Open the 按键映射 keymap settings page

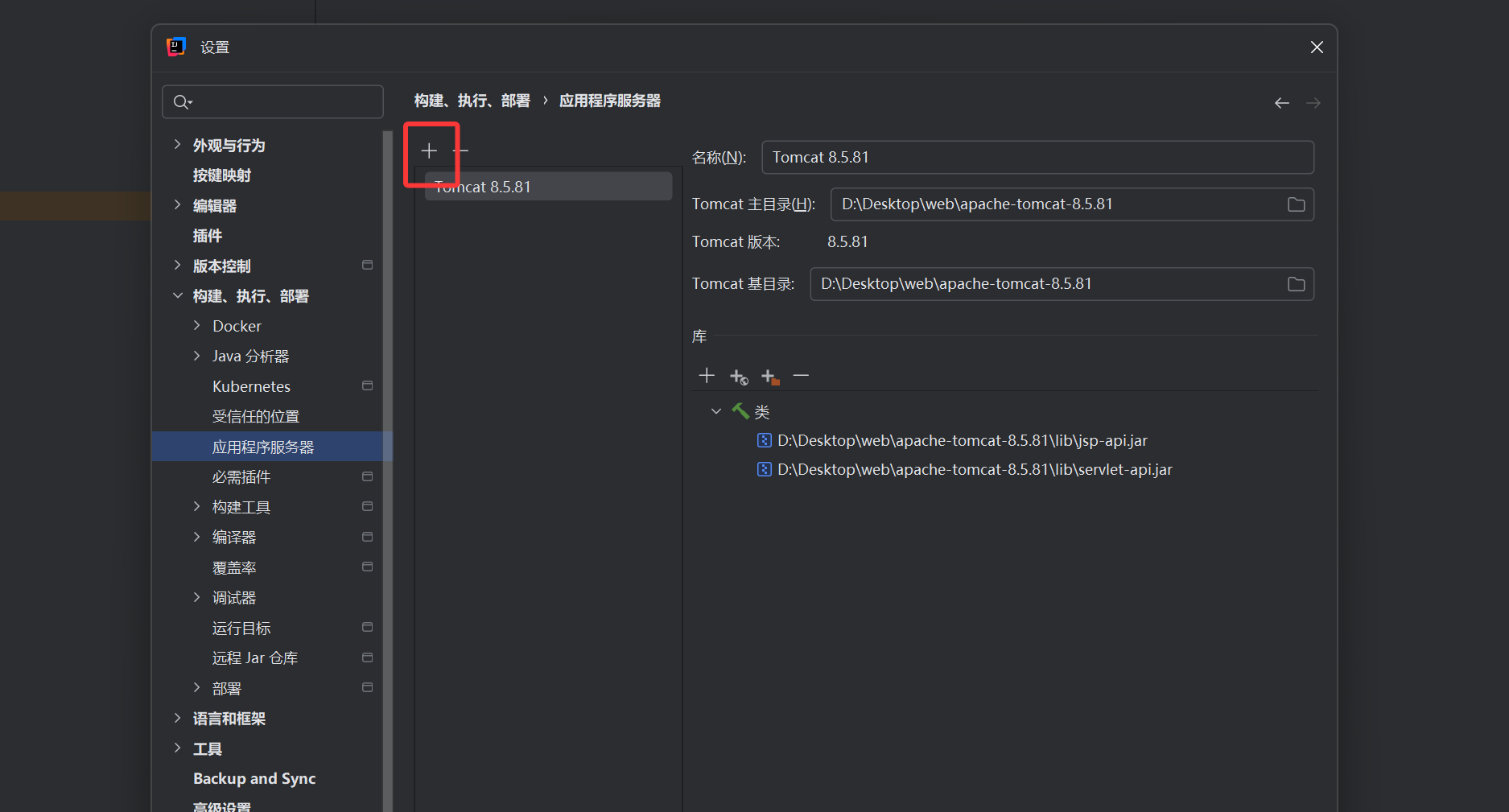pos(222,175)
